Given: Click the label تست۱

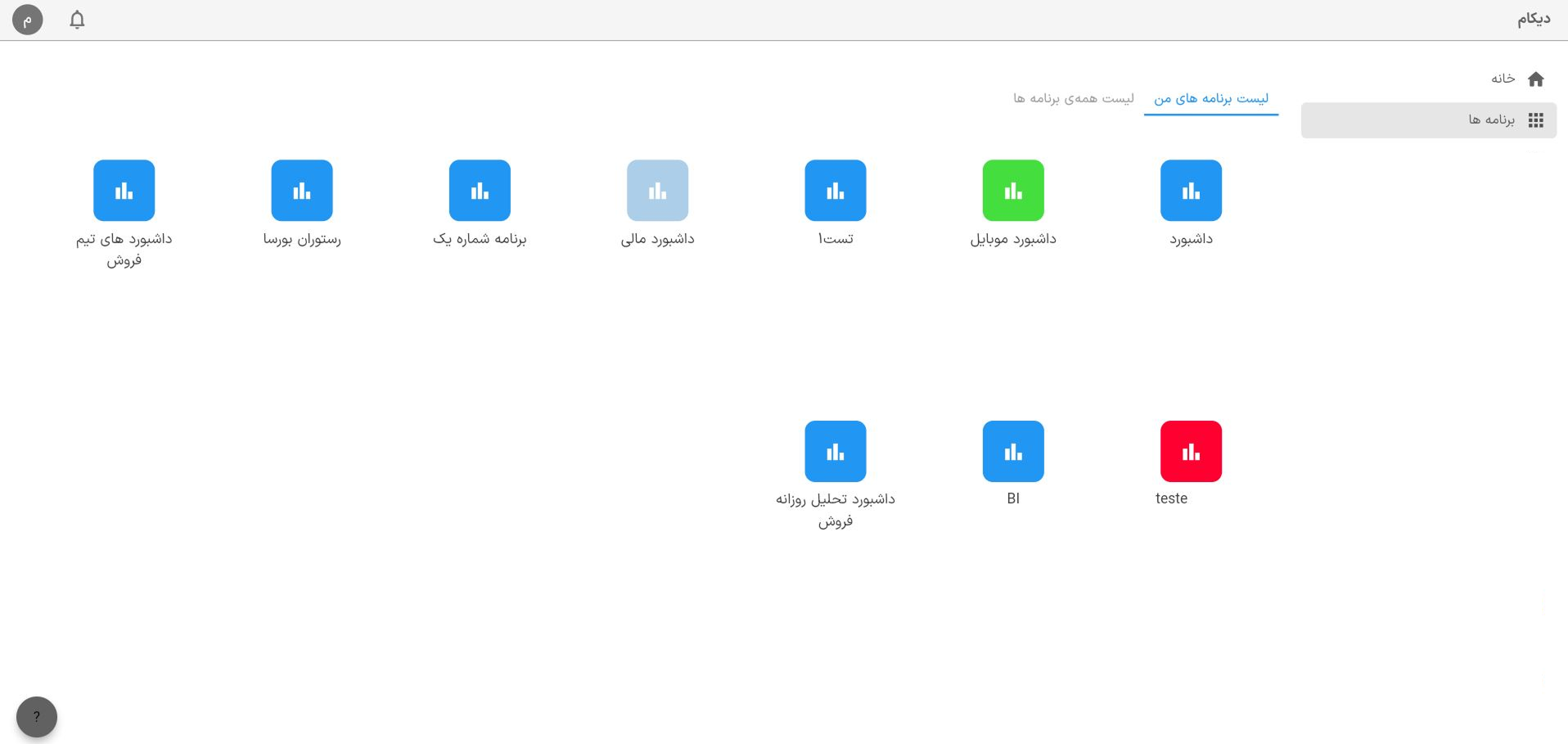Looking at the screenshot, I should click(836, 239).
